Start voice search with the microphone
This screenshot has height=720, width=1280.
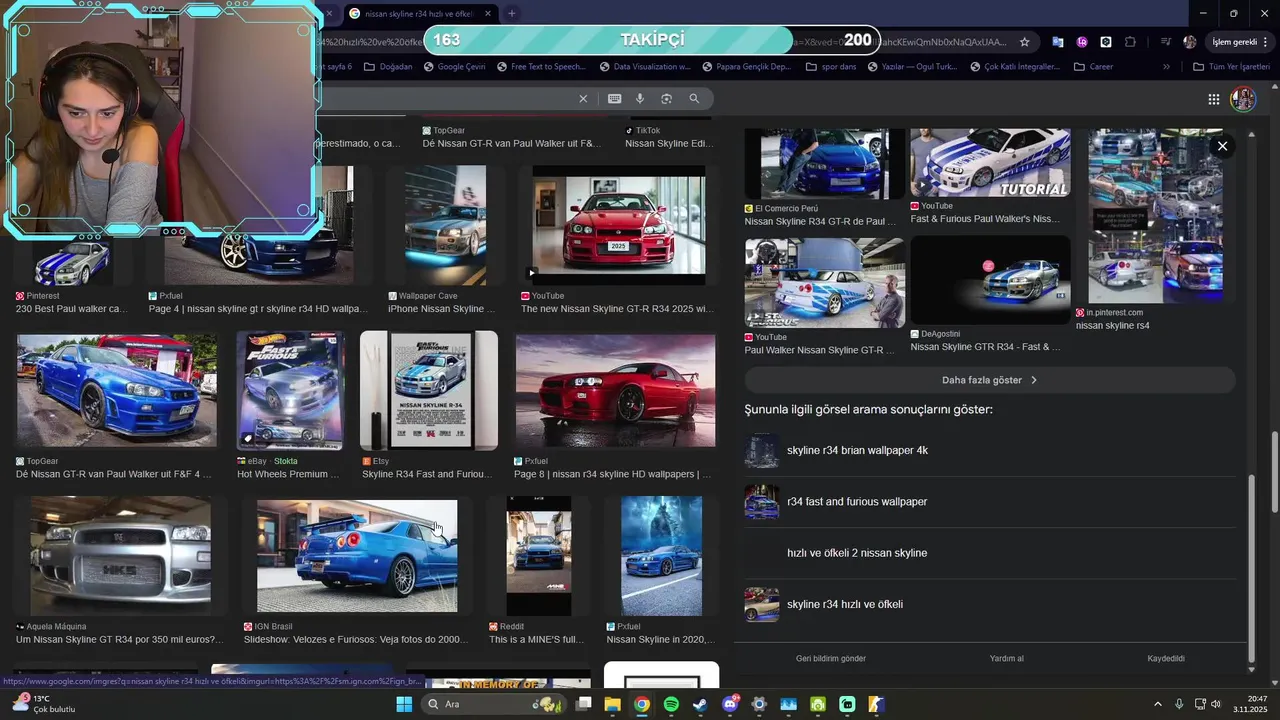coord(640,99)
